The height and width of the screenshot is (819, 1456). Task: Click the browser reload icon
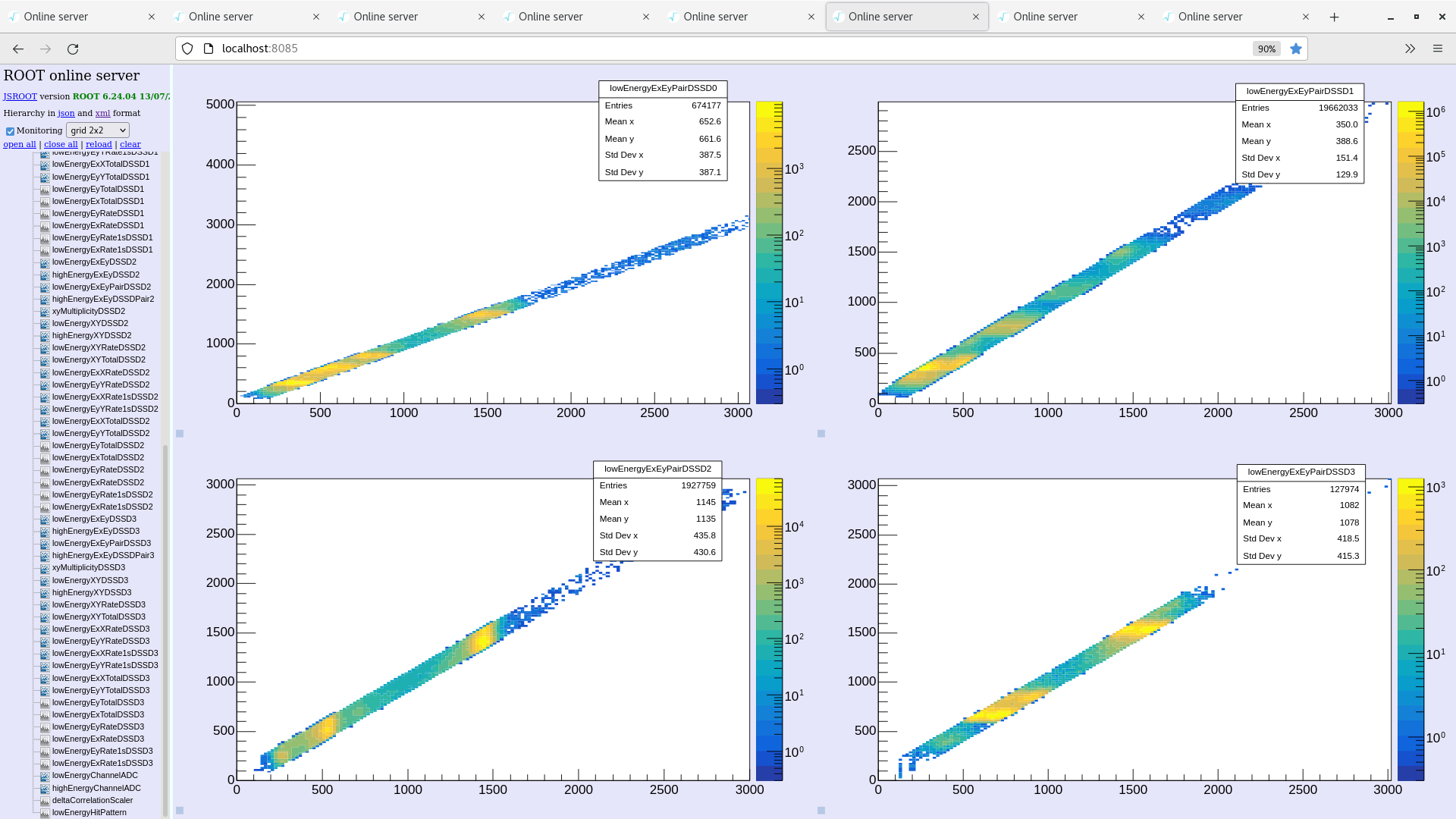click(x=73, y=49)
